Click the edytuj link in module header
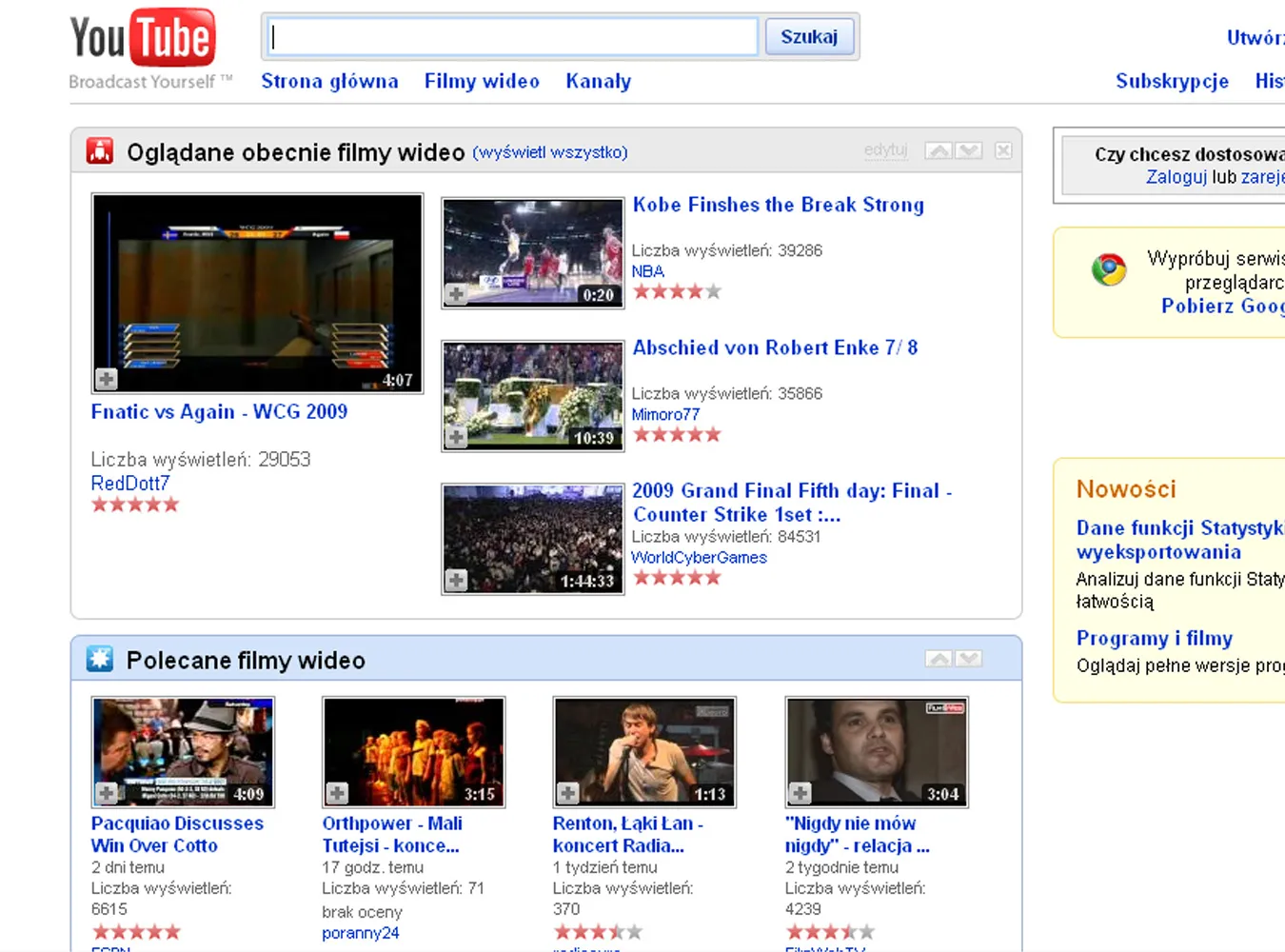This screenshot has height=952, width=1285. click(x=885, y=150)
